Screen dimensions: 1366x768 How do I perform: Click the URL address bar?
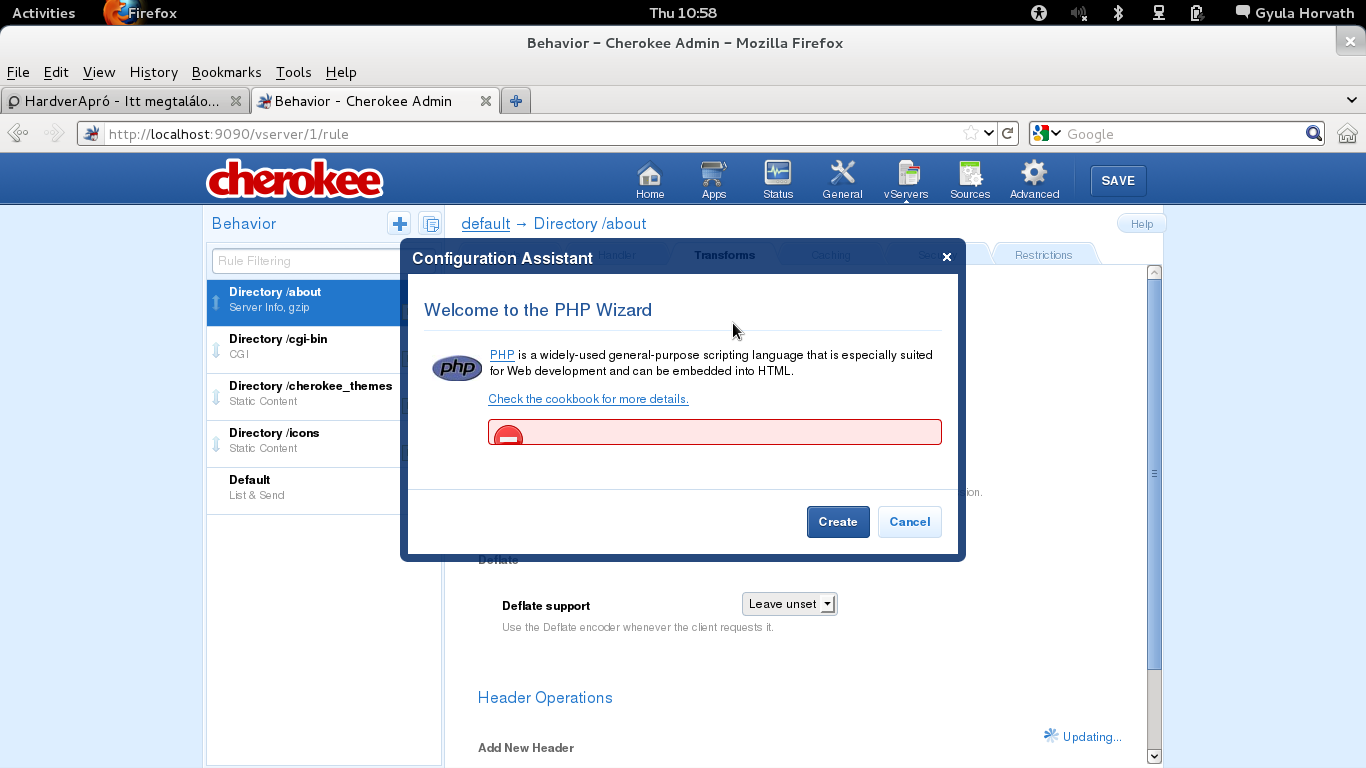530,134
